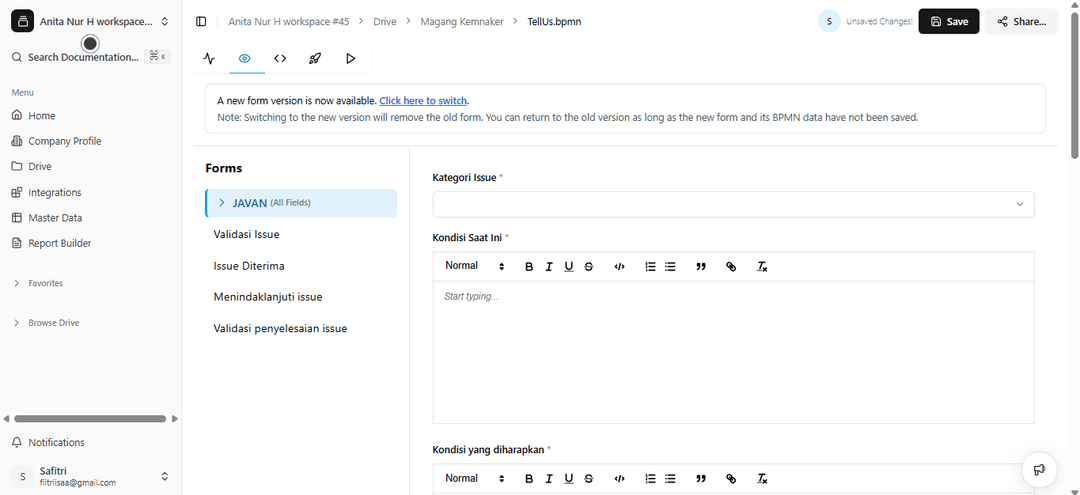Select the Validasi Issue form
This screenshot has height=495, width=1080.
[x=246, y=234]
